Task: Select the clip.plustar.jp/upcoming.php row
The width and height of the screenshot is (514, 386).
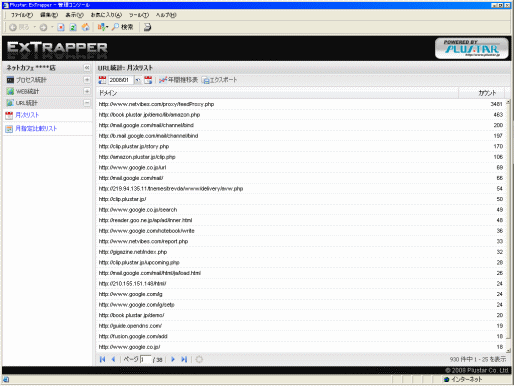Action: coord(301,262)
